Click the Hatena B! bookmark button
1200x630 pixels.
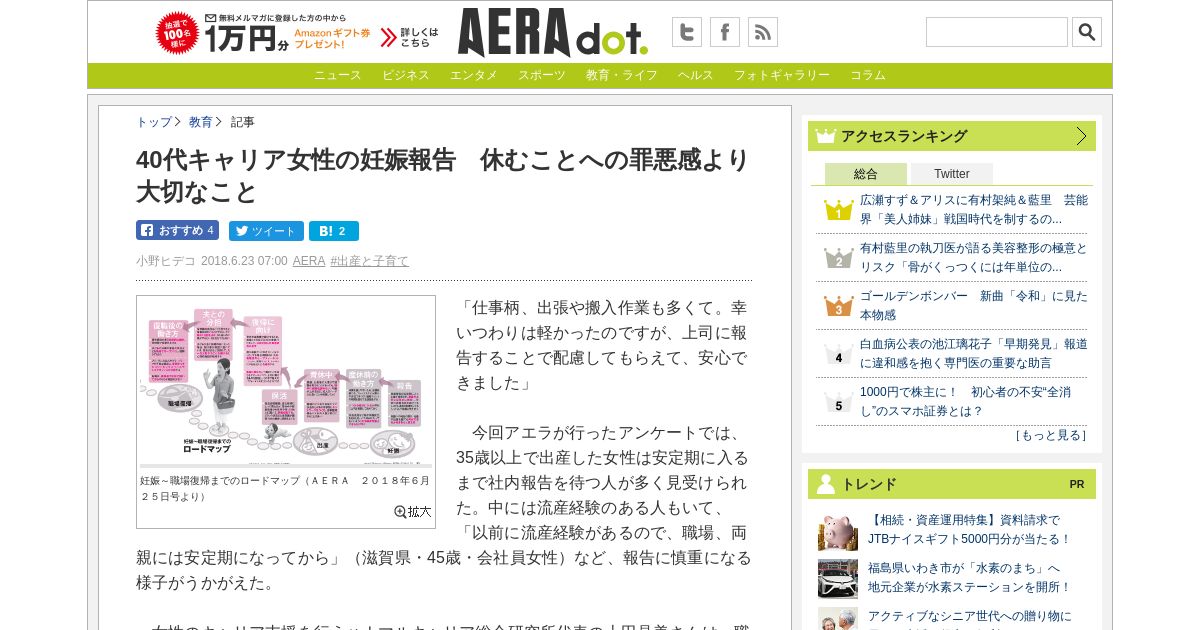[x=334, y=231]
